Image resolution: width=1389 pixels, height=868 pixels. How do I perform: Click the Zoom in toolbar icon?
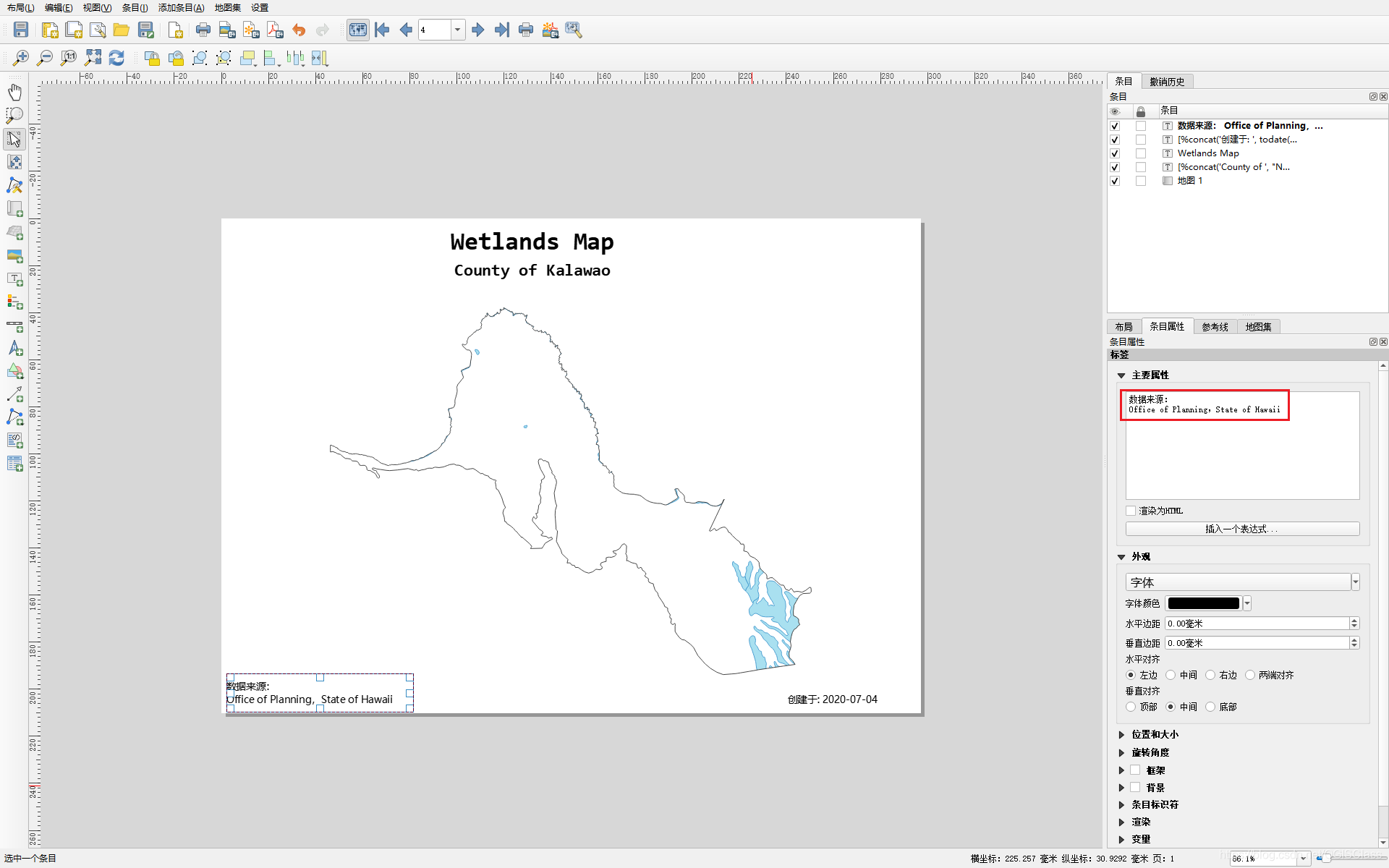tap(21, 58)
